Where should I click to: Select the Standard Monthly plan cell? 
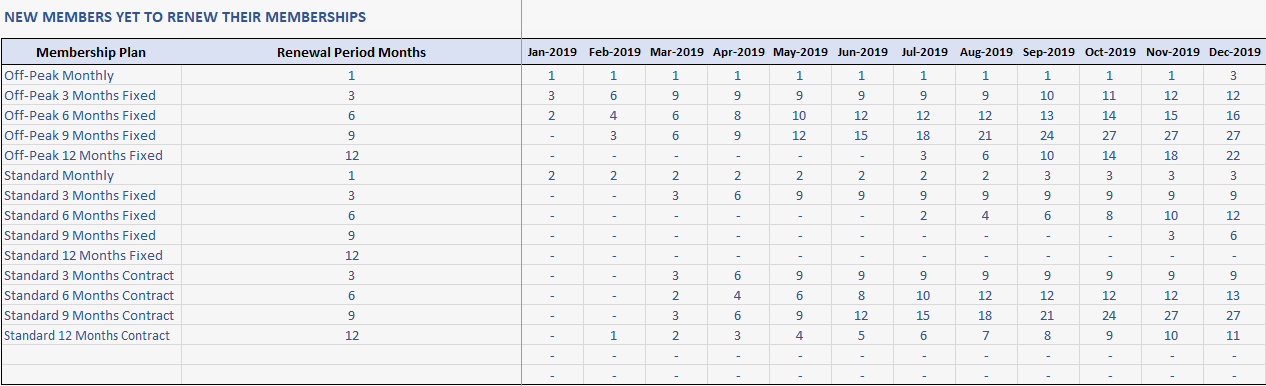click(x=91, y=175)
